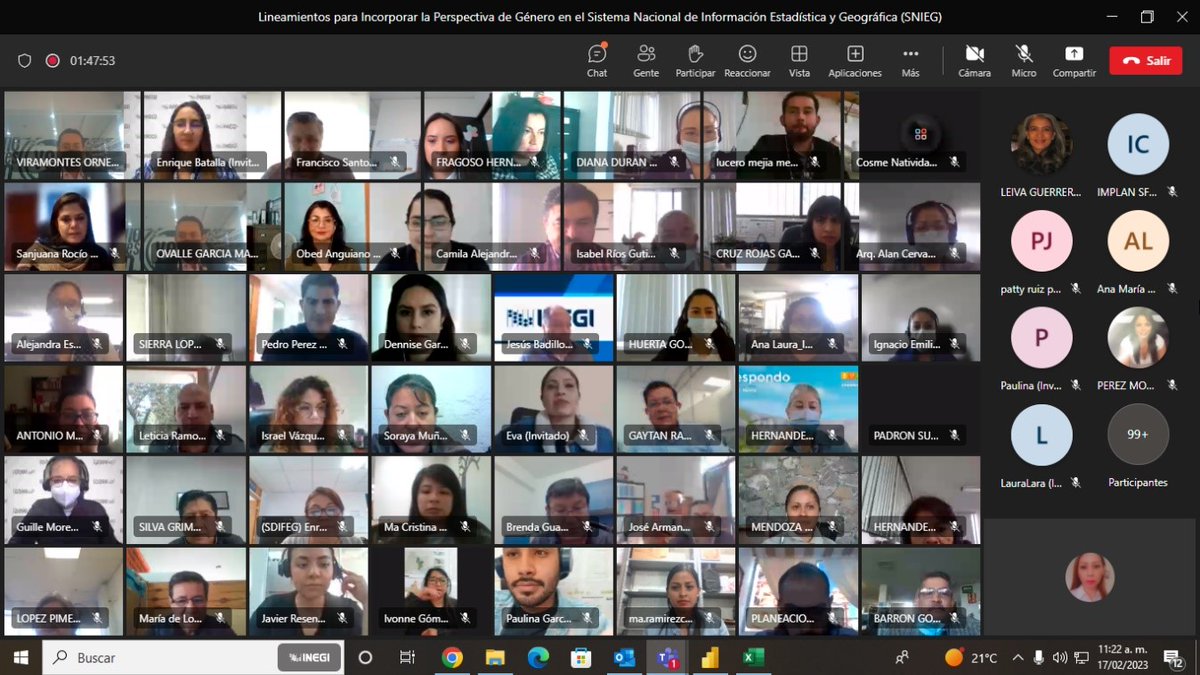
Task: Switch to Microsoft Teams taskbar icon
Action: [667, 657]
